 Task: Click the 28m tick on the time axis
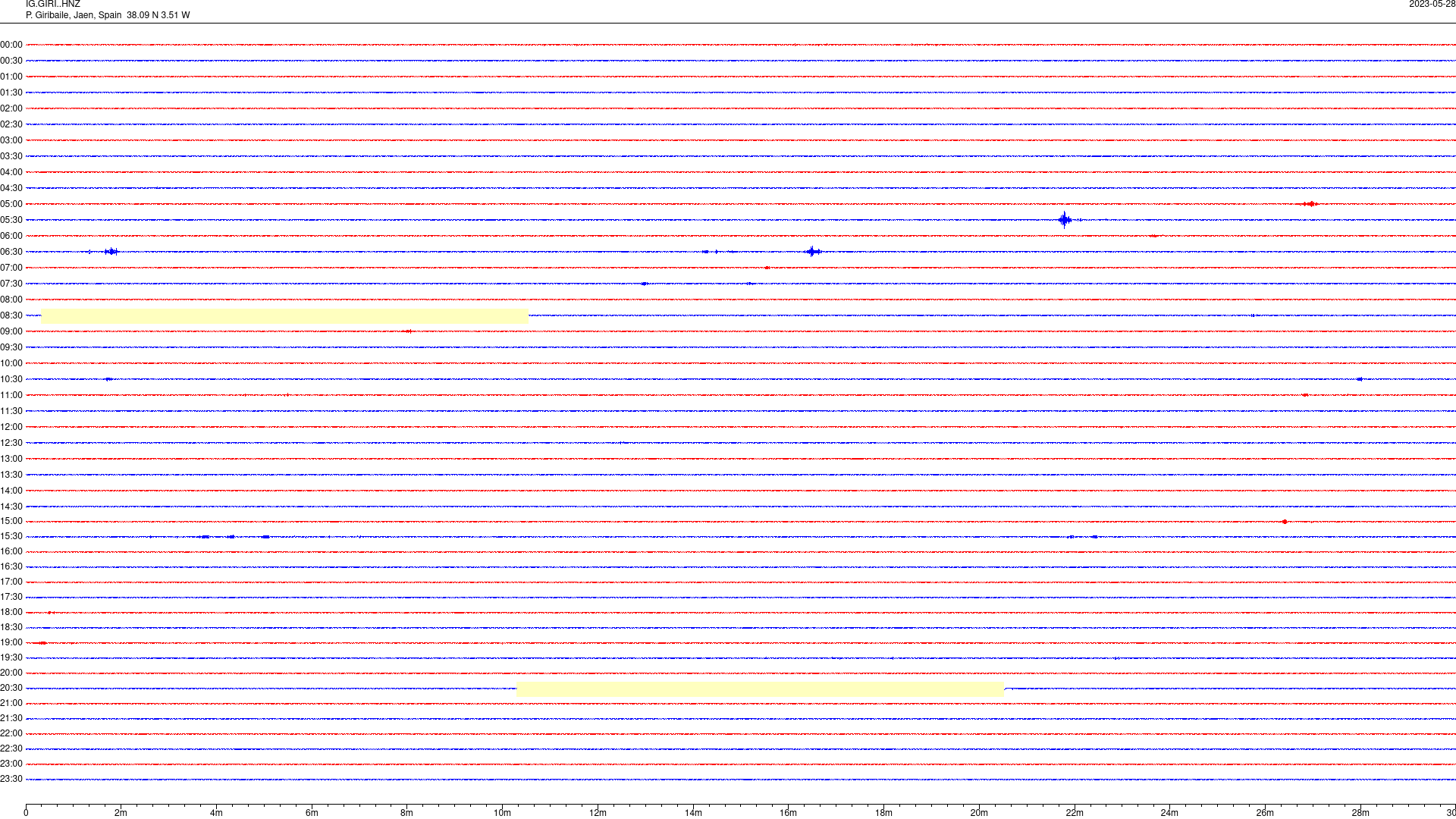click(1360, 812)
